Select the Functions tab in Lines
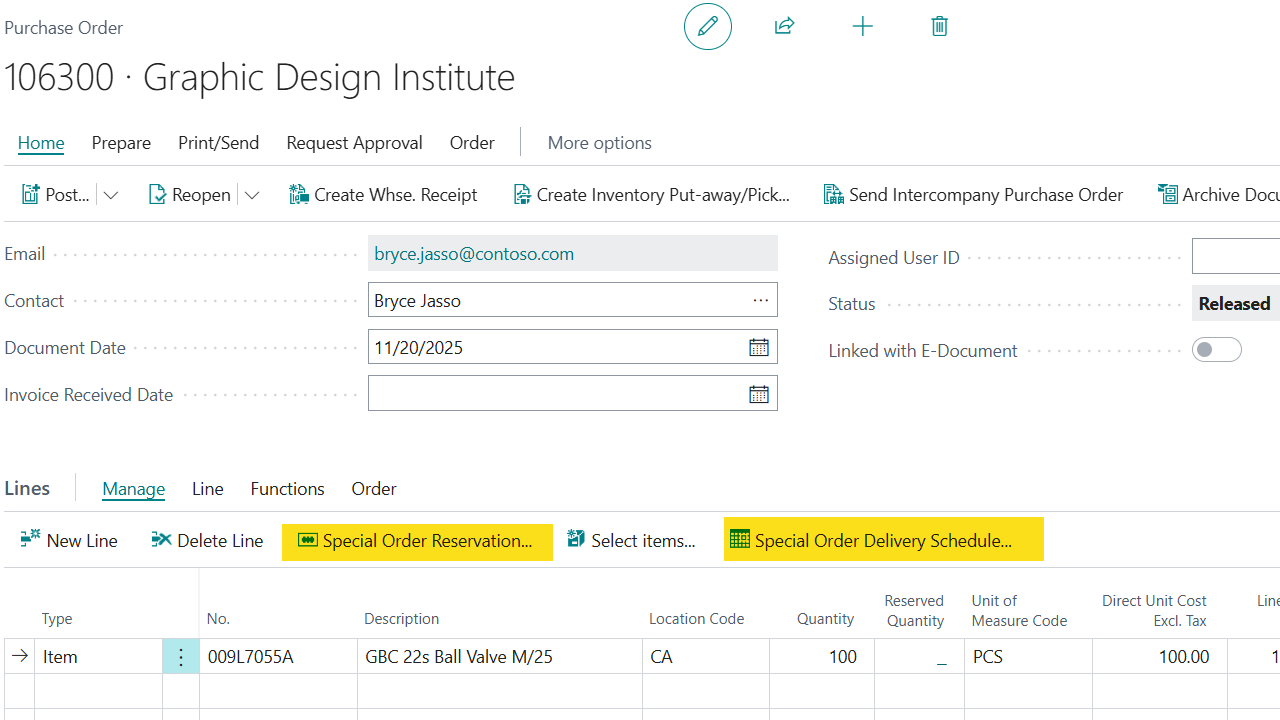Screen dimensions: 1280x720 [287, 489]
